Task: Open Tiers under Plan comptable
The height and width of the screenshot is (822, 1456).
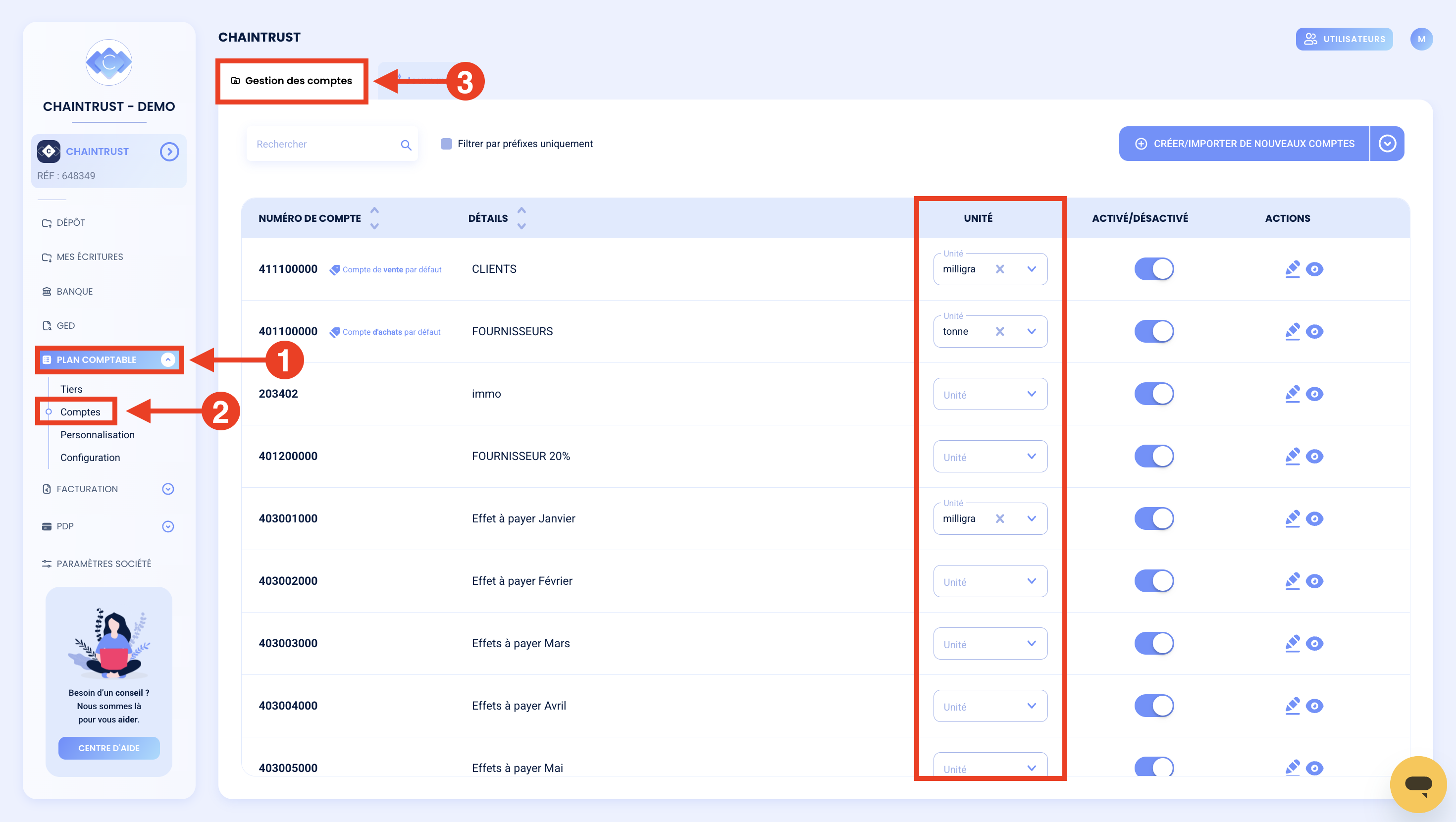Action: (x=71, y=389)
